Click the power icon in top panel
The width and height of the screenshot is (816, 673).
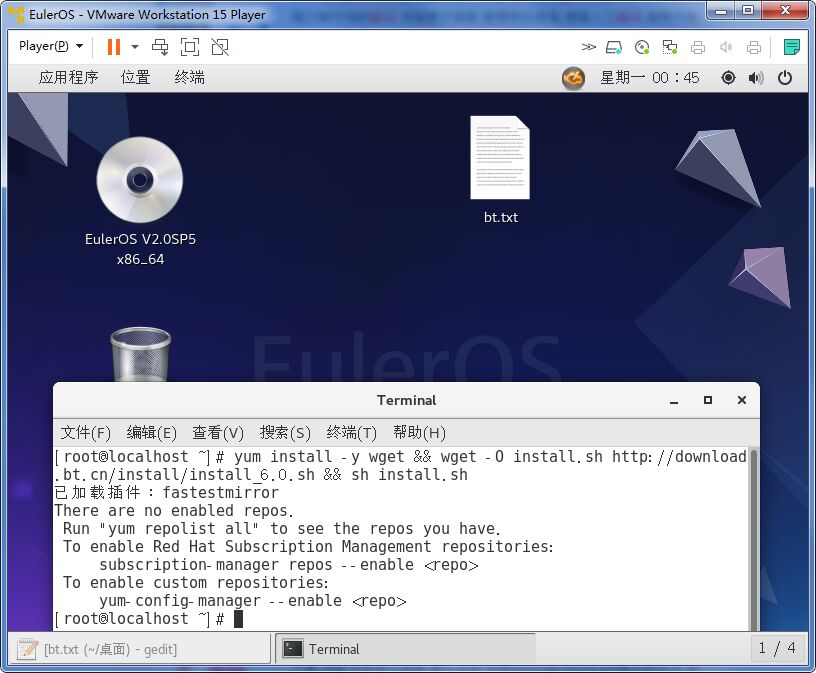point(785,78)
